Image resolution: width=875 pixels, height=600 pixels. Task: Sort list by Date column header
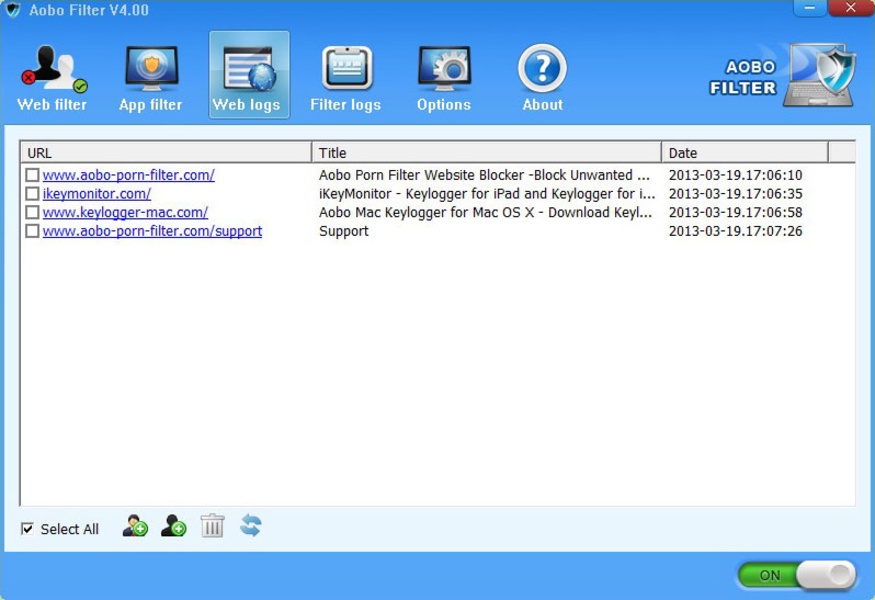[744, 153]
